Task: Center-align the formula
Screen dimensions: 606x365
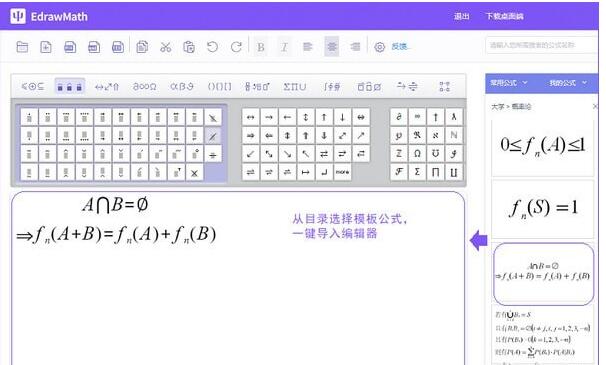Action: tap(332, 47)
